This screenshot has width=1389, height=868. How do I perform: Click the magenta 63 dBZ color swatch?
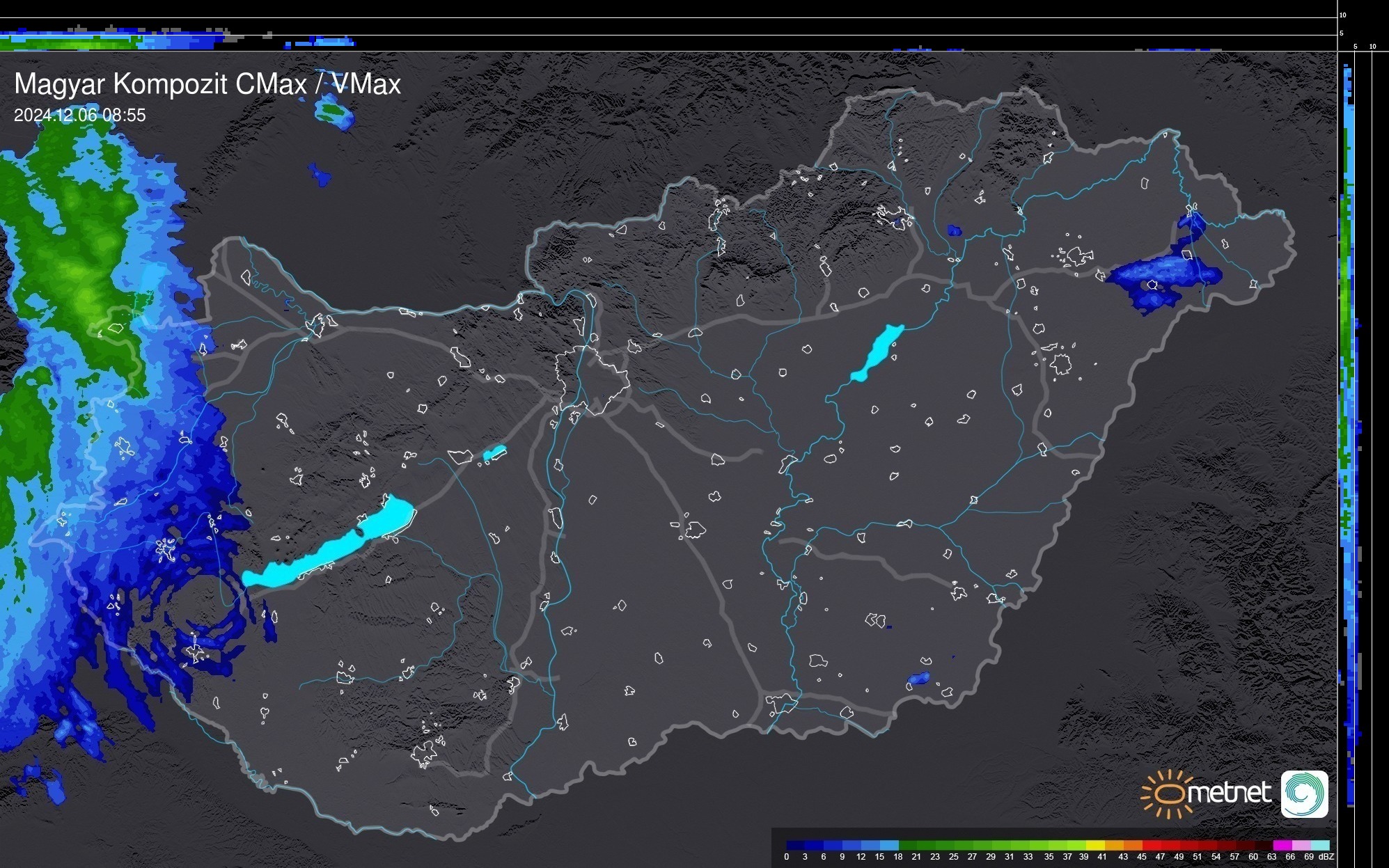click(x=1282, y=846)
